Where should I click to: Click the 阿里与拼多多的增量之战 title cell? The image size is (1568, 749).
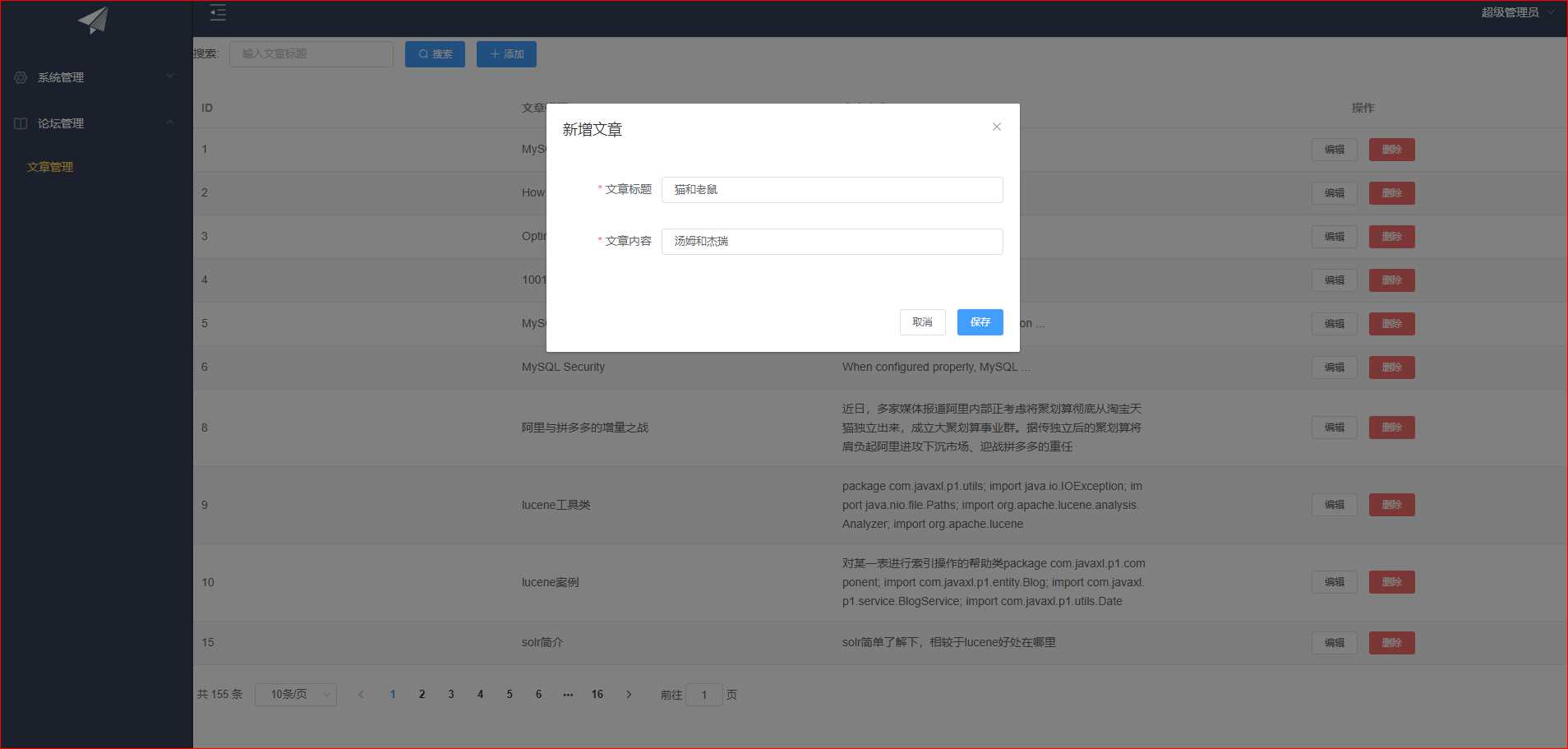585,428
